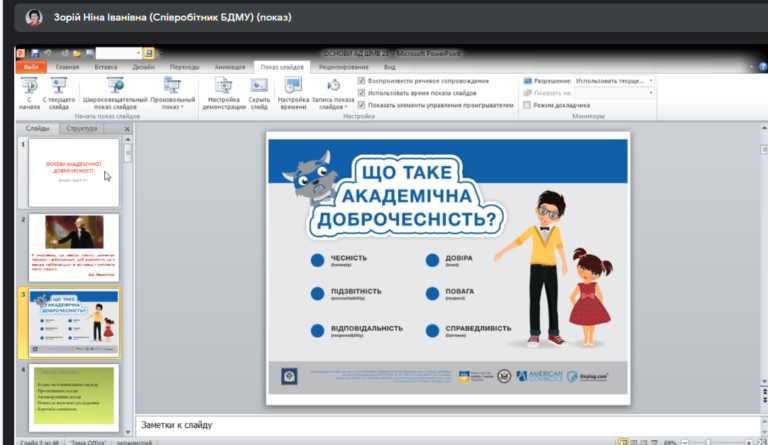
Task: Uncheck 'Использовать время показа слайдов'
Action: click(362, 92)
